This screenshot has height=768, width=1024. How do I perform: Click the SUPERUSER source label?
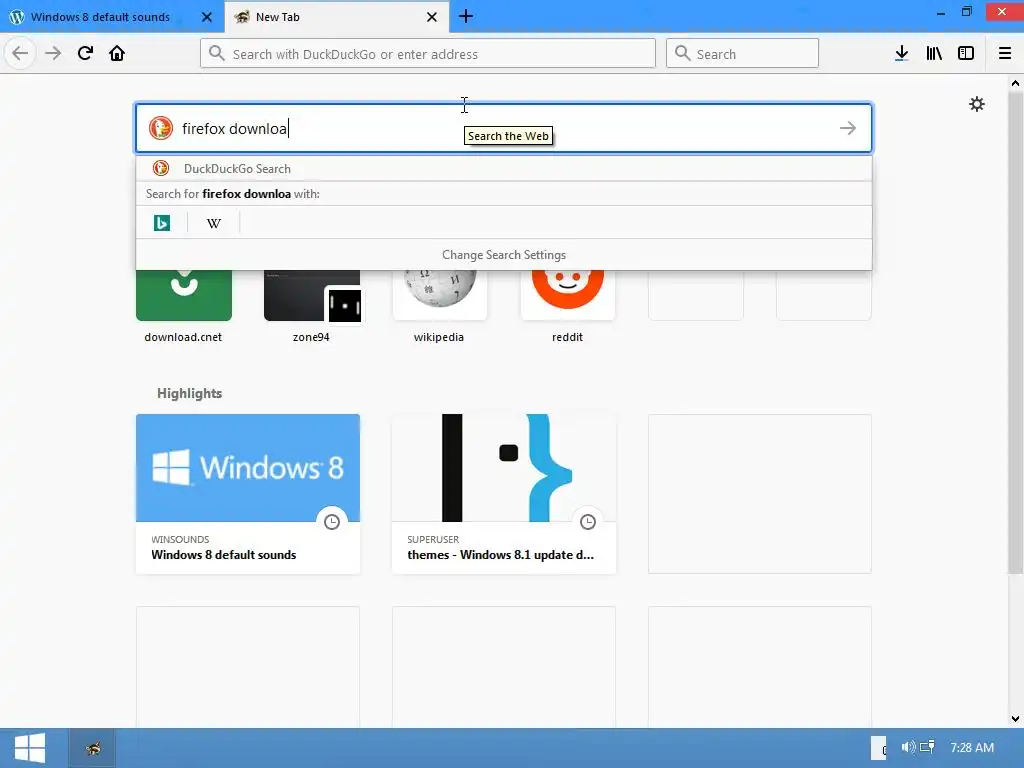click(433, 539)
